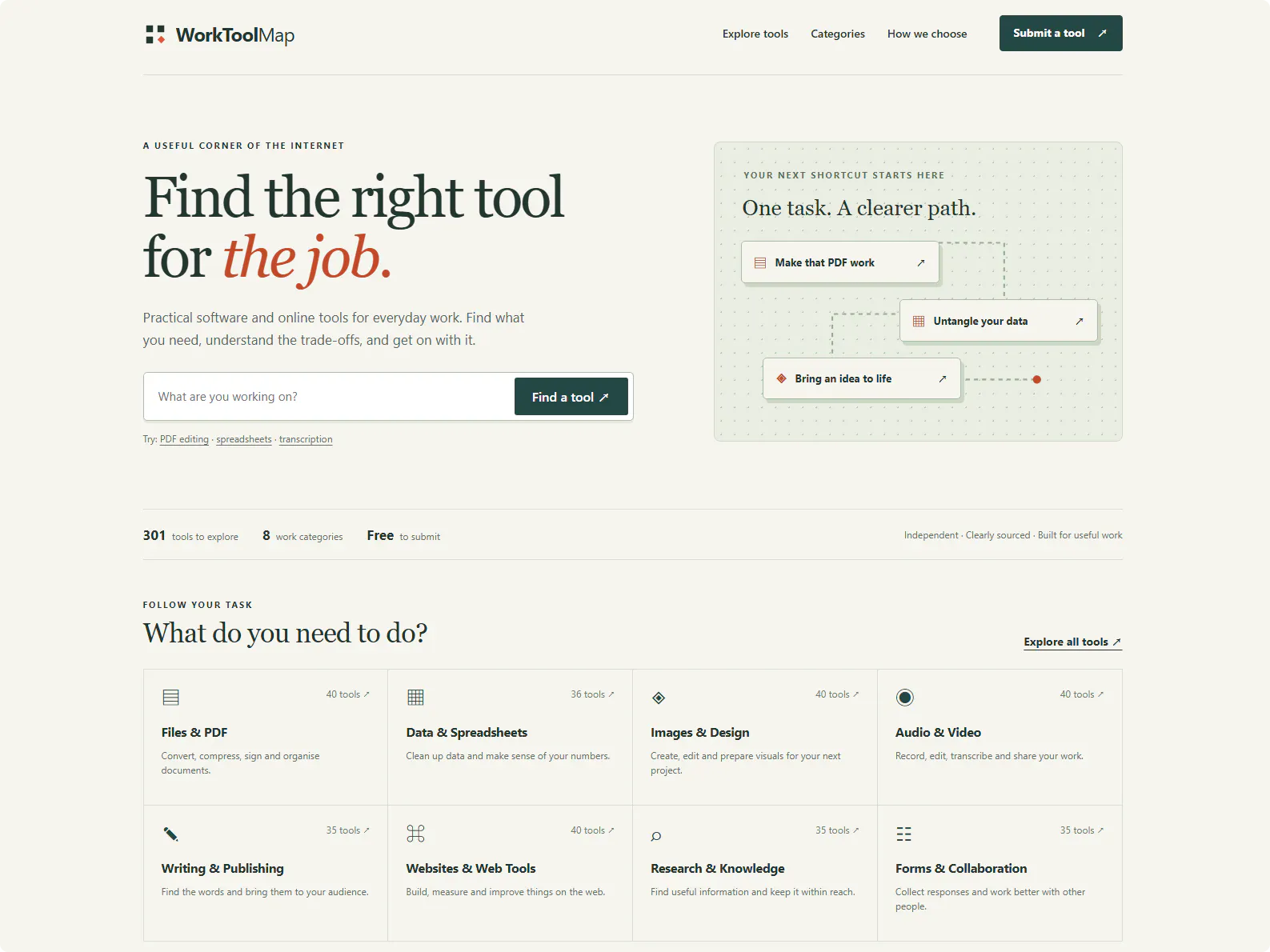Click the 'Free to submit' stat
Viewport: 1270px width, 952px height.
(403, 535)
